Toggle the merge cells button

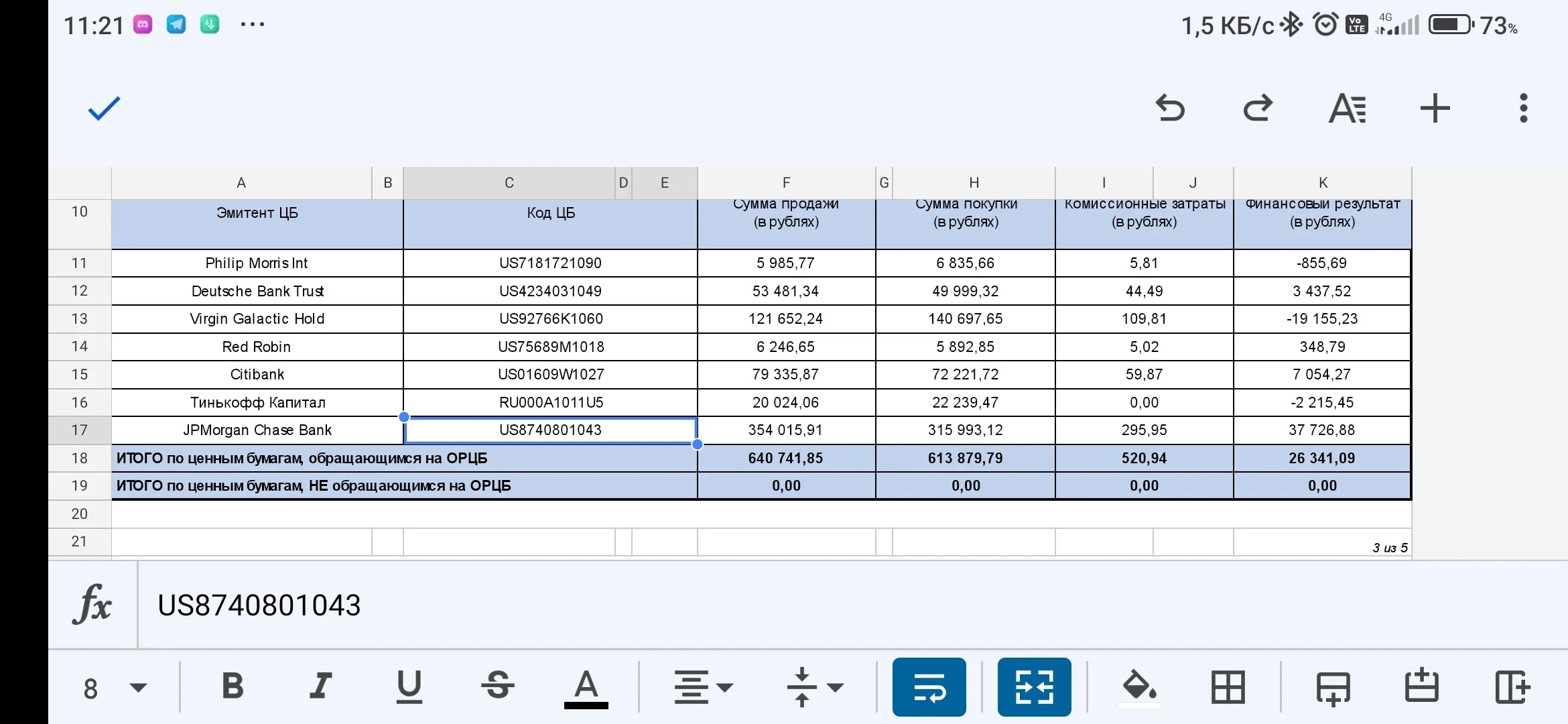(1034, 687)
